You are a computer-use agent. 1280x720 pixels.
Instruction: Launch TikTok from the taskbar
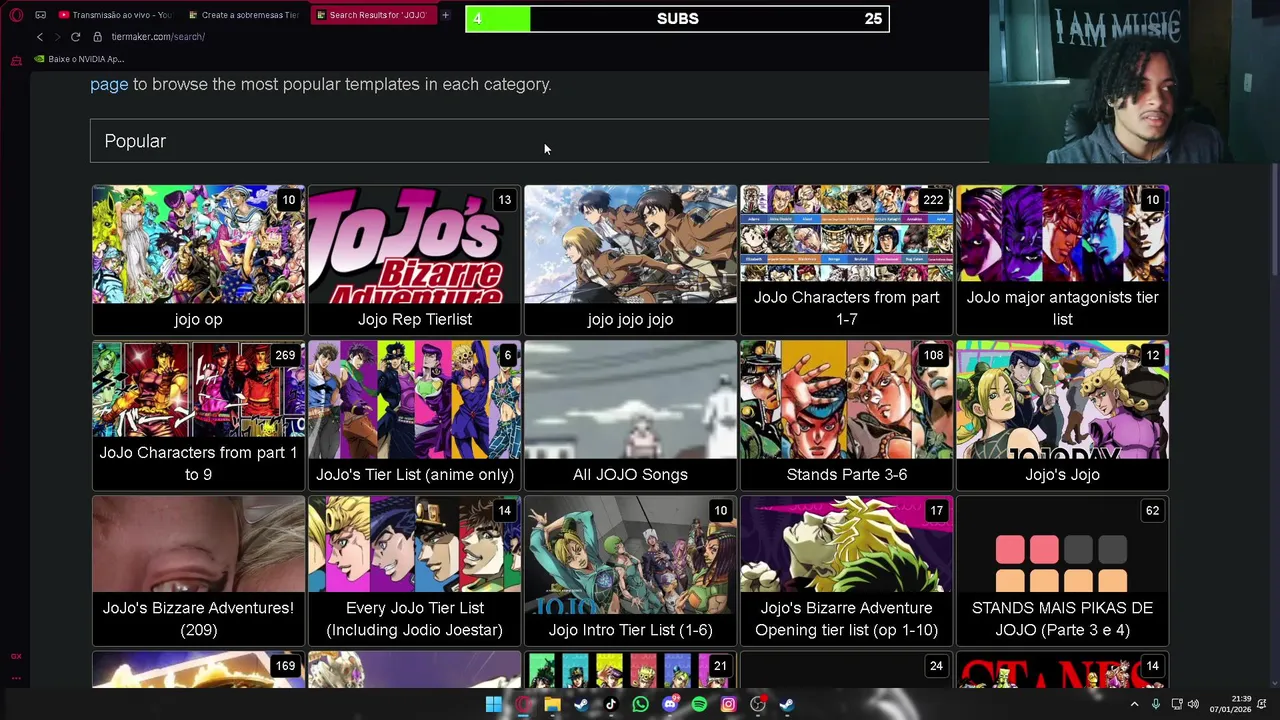click(611, 704)
